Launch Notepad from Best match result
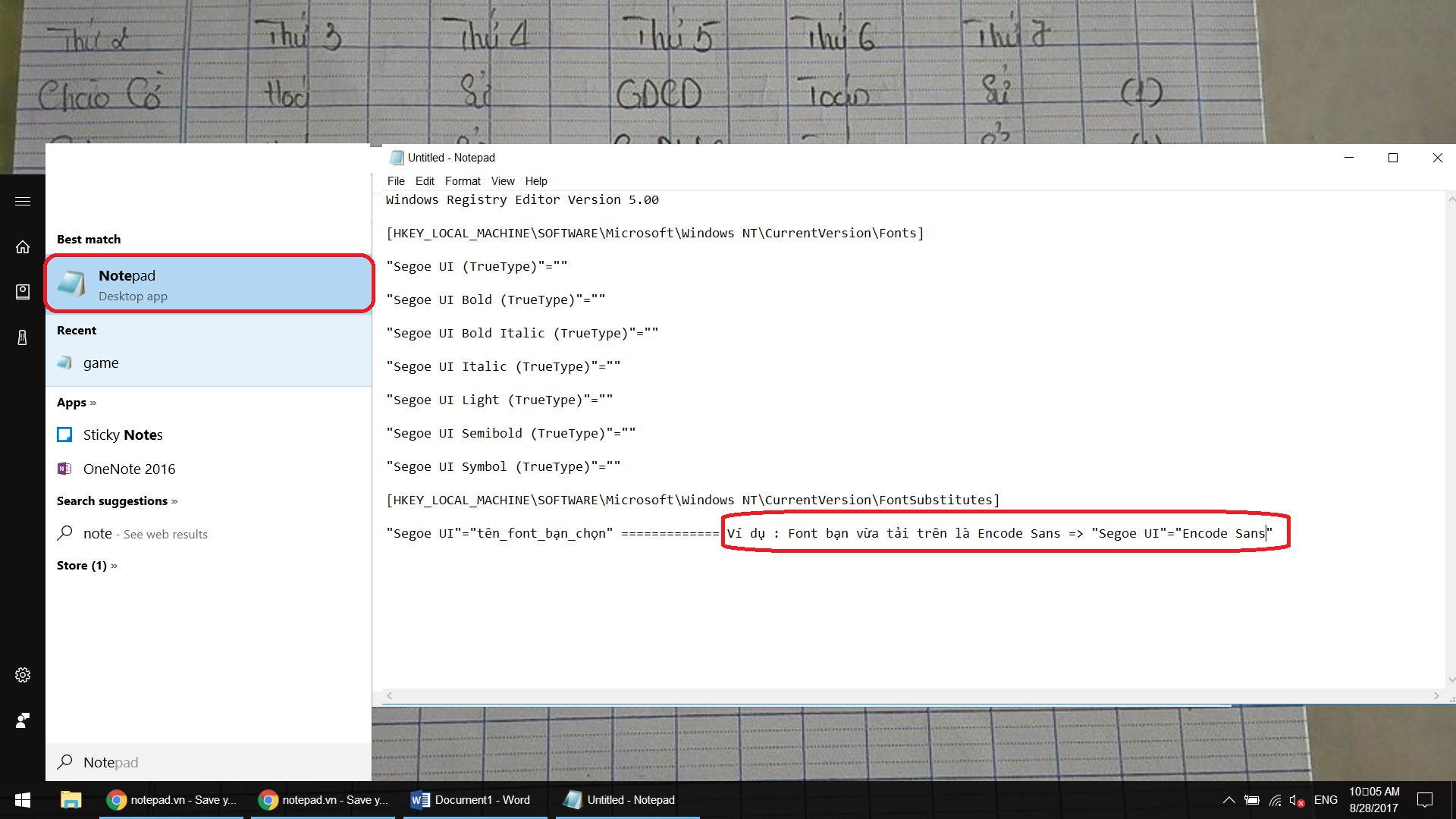The image size is (1456, 819). point(209,284)
